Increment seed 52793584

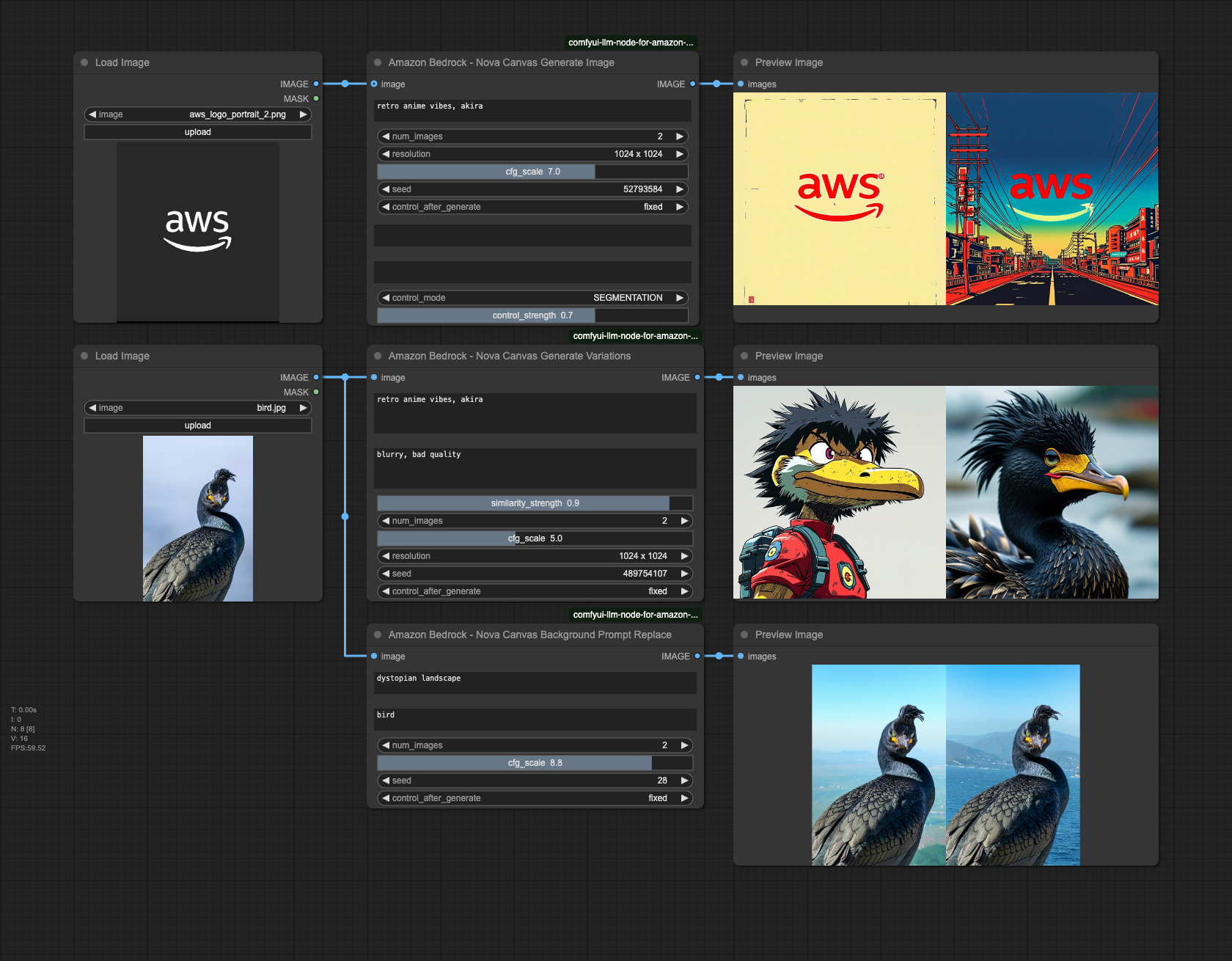click(x=680, y=189)
